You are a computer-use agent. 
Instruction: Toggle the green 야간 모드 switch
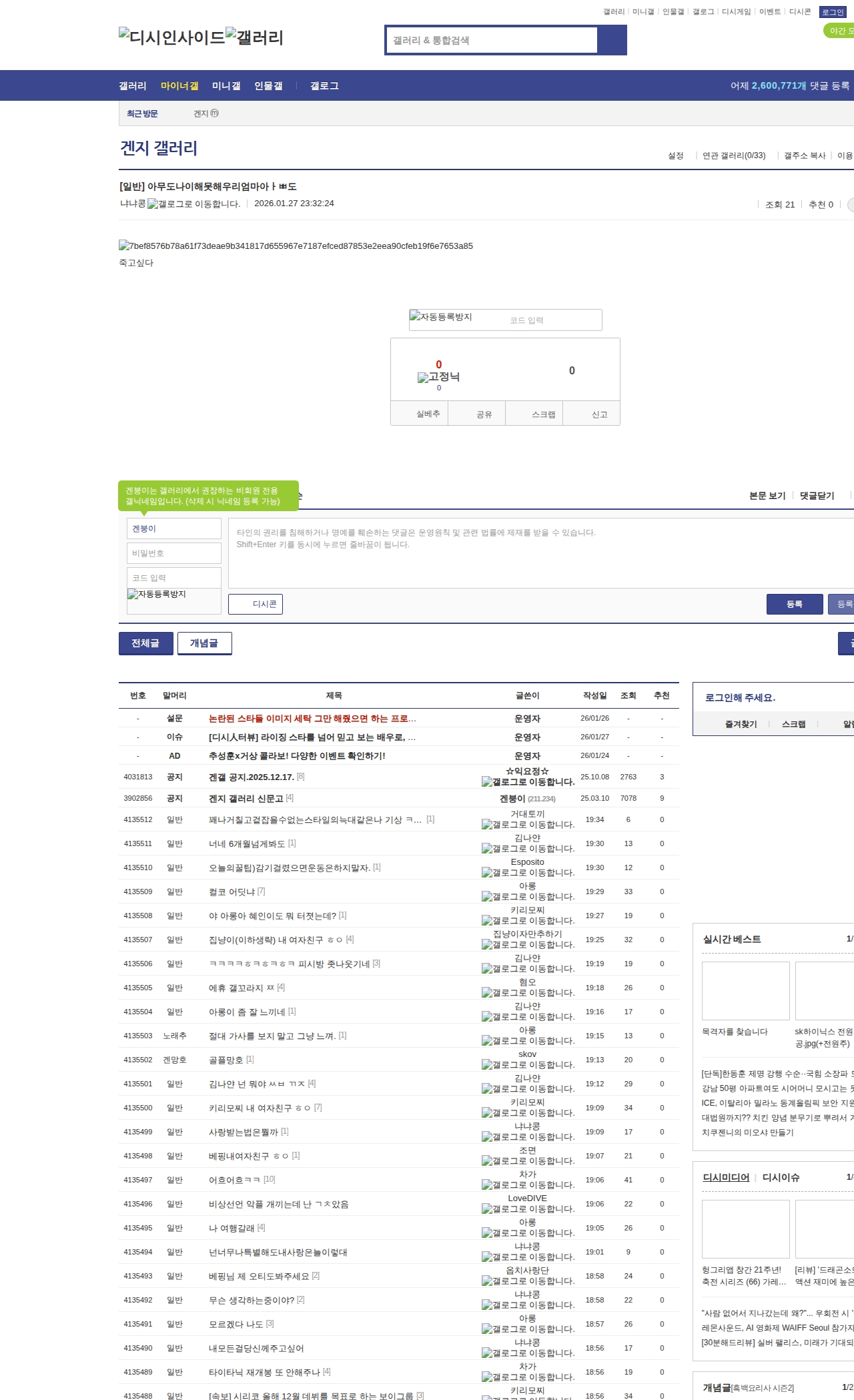pos(839,31)
